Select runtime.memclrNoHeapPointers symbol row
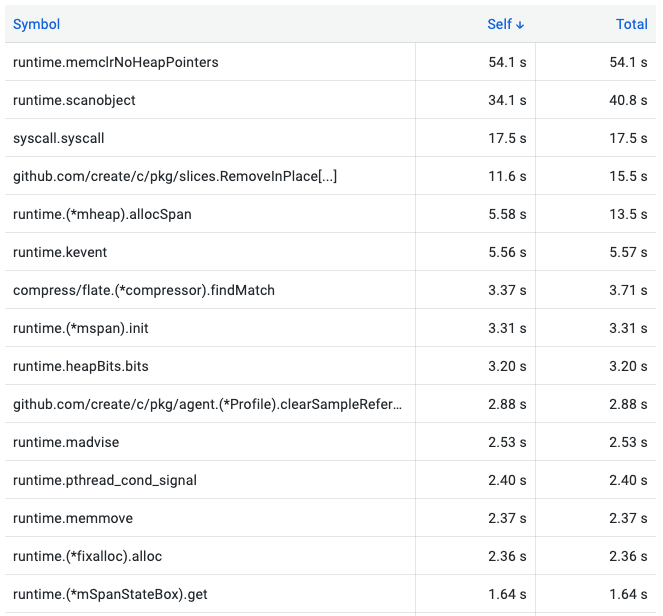 [116, 62]
